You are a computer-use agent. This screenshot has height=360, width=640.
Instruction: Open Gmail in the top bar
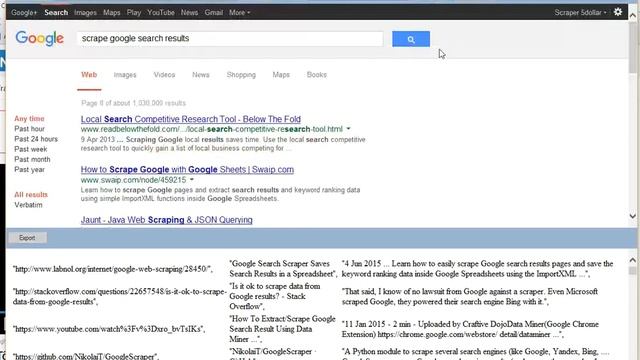pyautogui.click(x=213, y=13)
